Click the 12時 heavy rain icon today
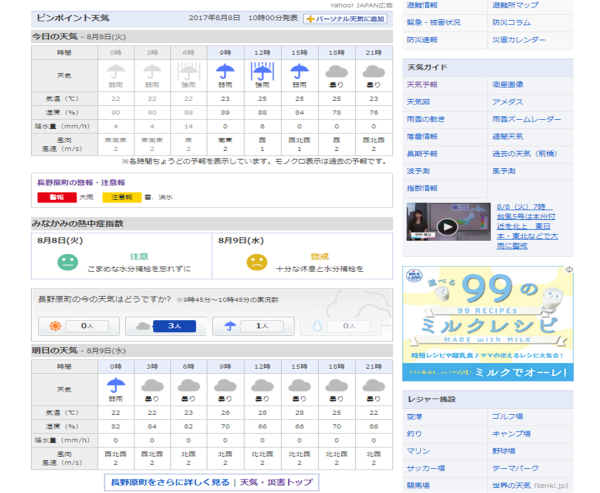 pos(262,72)
